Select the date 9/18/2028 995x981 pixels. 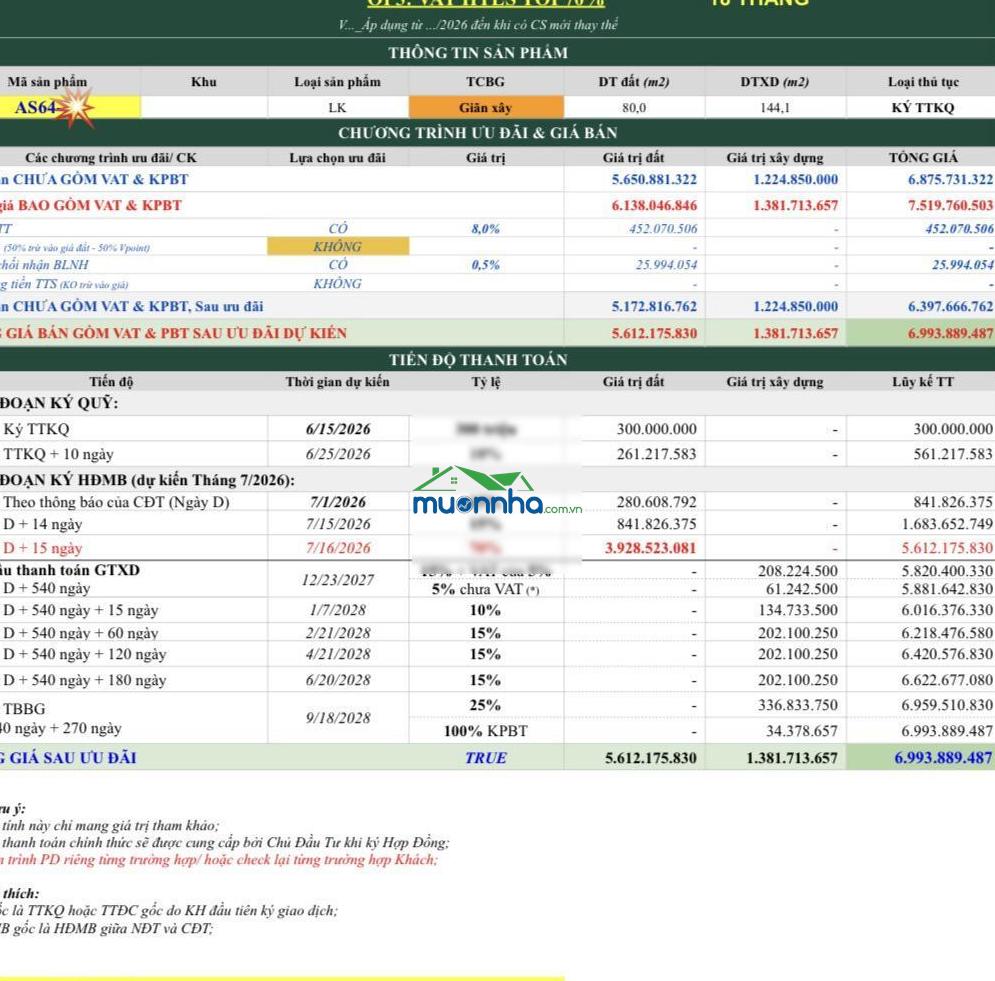pyautogui.click(x=338, y=718)
